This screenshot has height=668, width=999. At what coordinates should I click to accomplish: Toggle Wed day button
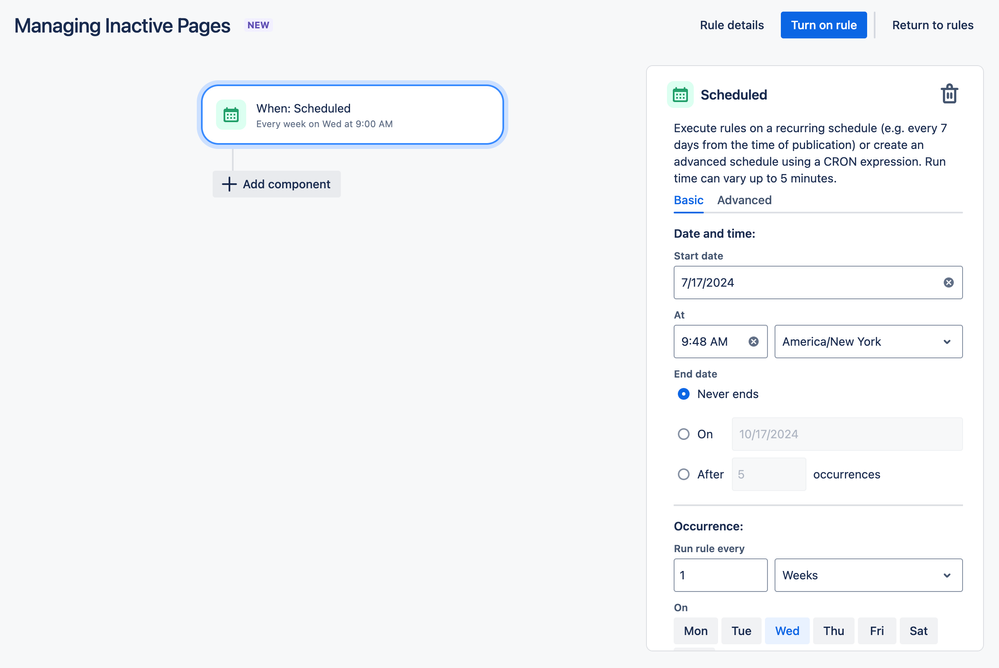tap(787, 631)
